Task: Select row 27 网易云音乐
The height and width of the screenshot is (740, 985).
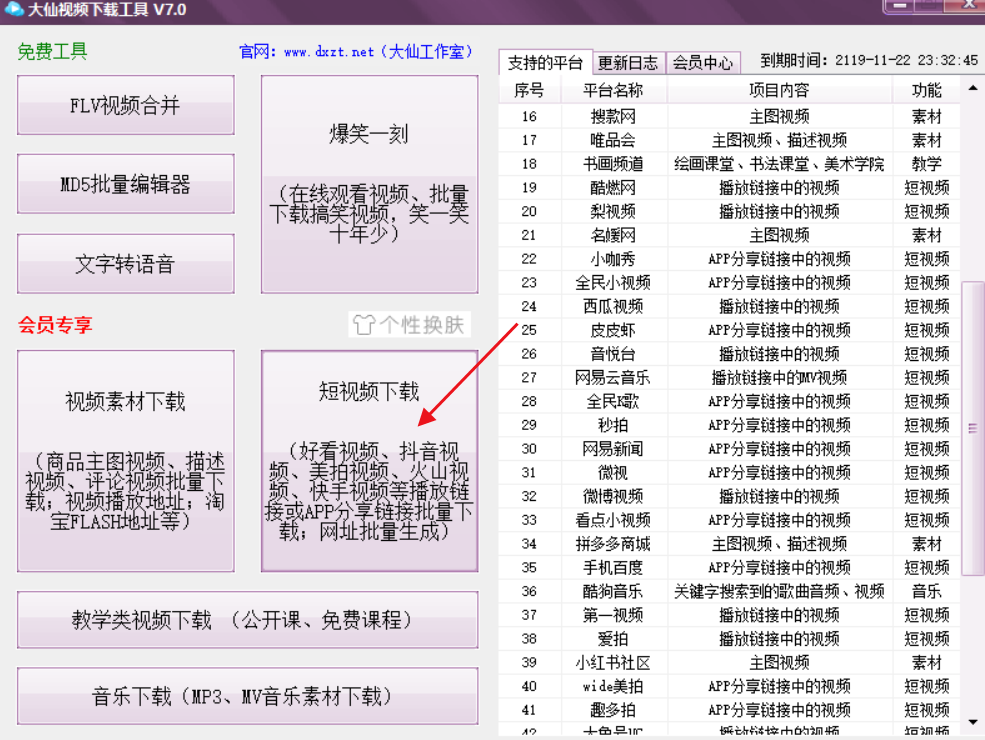Action: point(729,378)
